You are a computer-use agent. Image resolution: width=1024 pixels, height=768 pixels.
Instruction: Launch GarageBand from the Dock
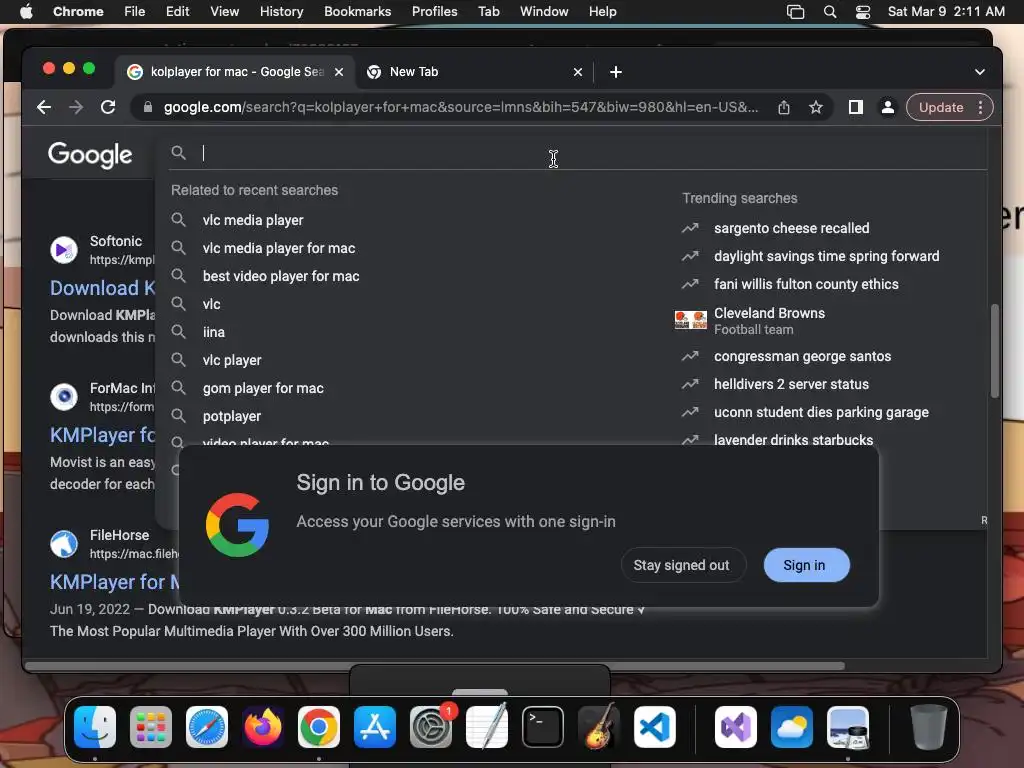tap(599, 727)
